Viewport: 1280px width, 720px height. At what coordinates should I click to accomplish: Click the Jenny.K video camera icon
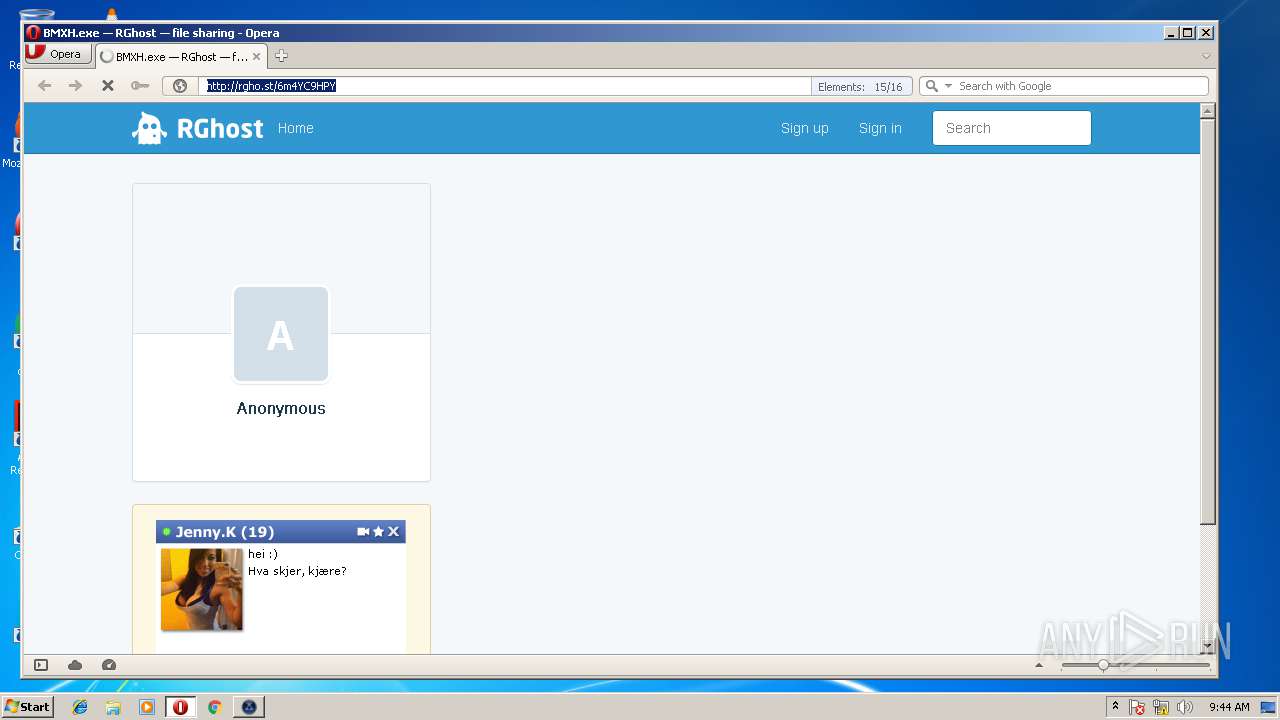[363, 532]
